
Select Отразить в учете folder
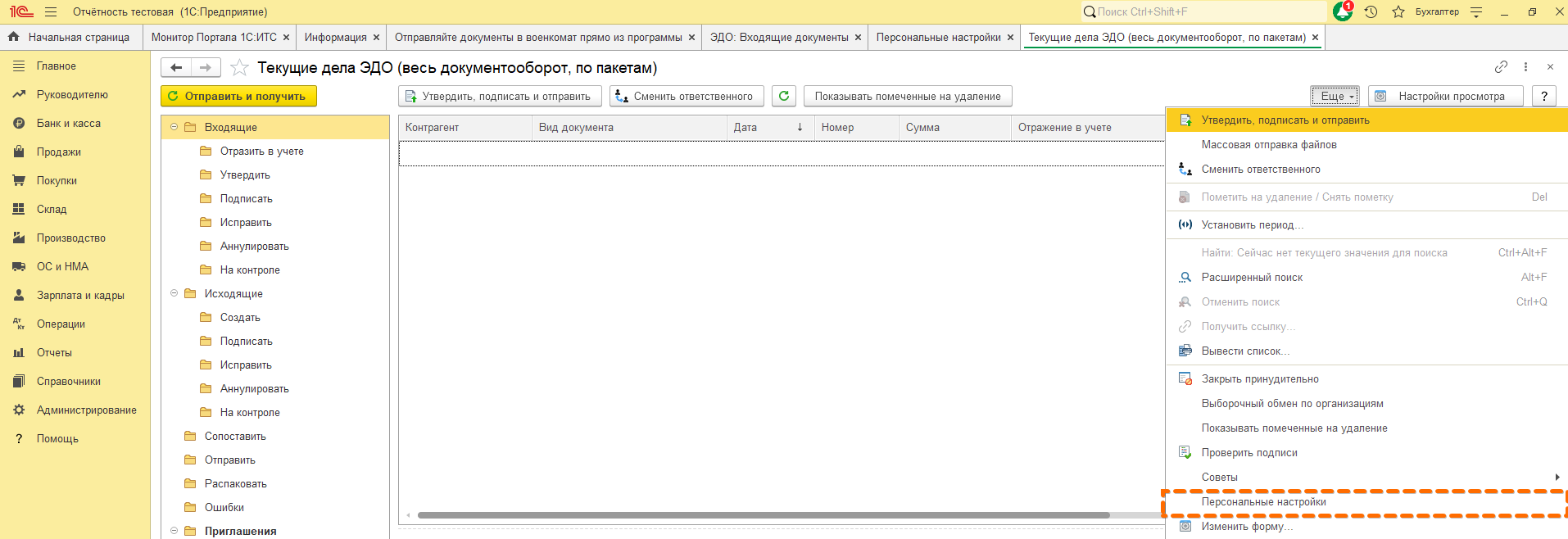point(262,151)
